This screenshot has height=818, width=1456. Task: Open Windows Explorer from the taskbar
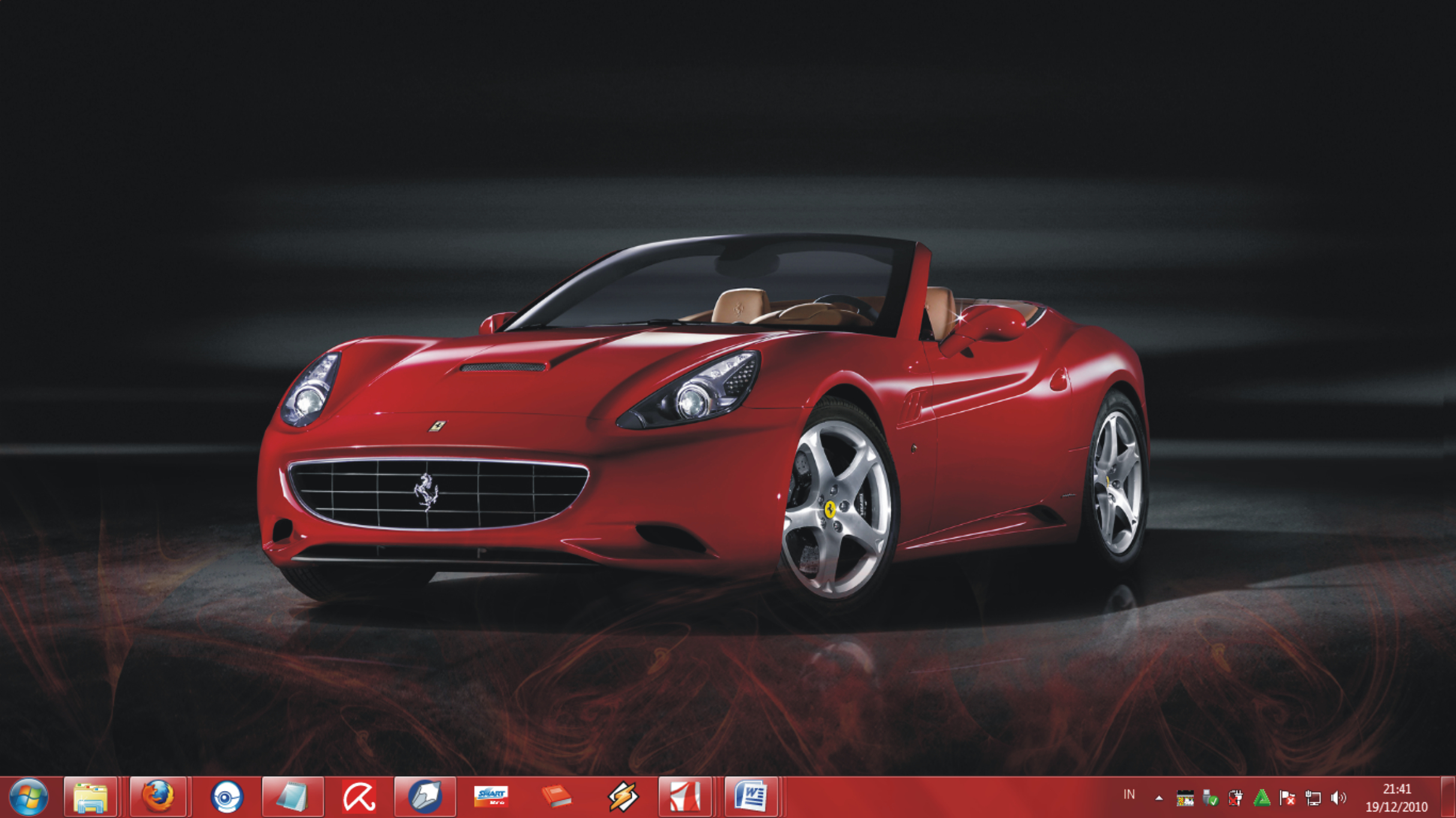(91, 797)
